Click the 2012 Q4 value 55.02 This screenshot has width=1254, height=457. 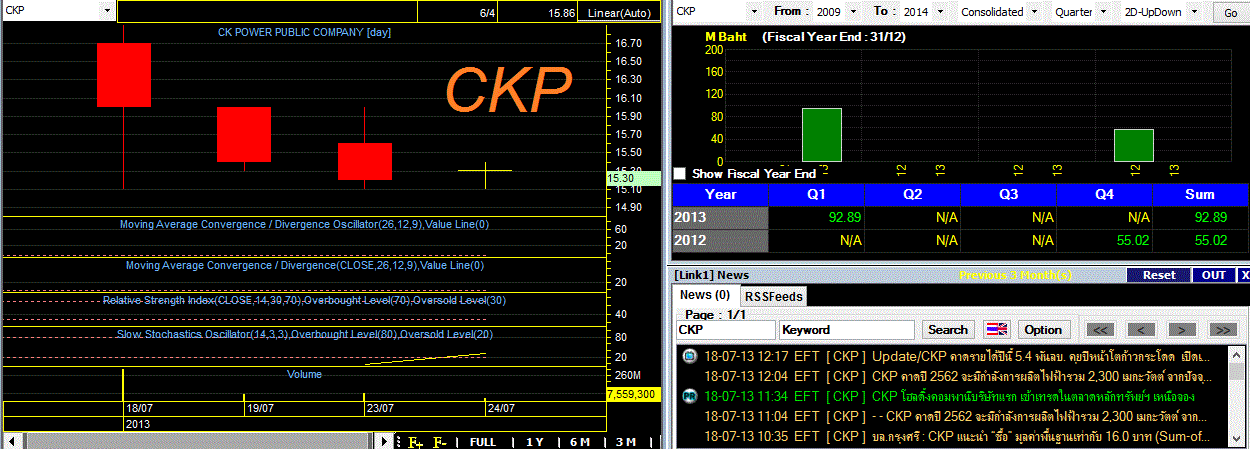(1132, 241)
